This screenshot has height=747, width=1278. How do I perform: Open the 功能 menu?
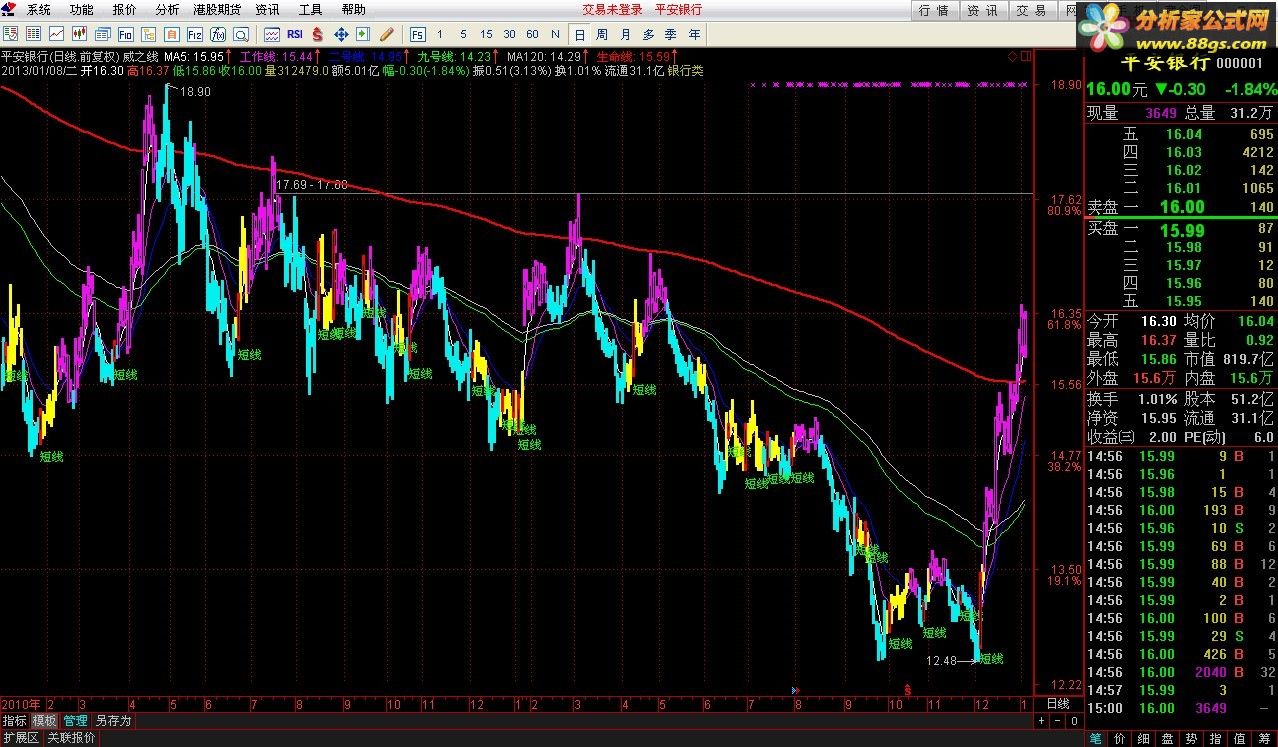click(81, 9)
